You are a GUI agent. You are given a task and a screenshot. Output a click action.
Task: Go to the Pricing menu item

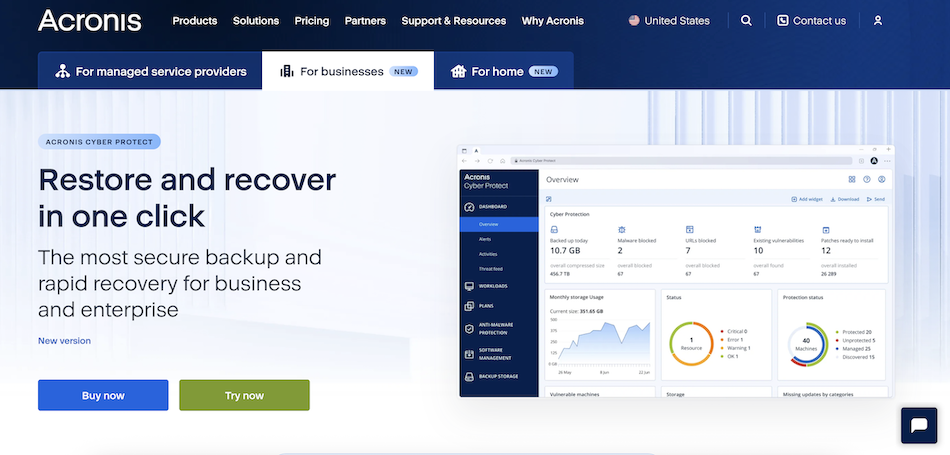click(311, 21)
